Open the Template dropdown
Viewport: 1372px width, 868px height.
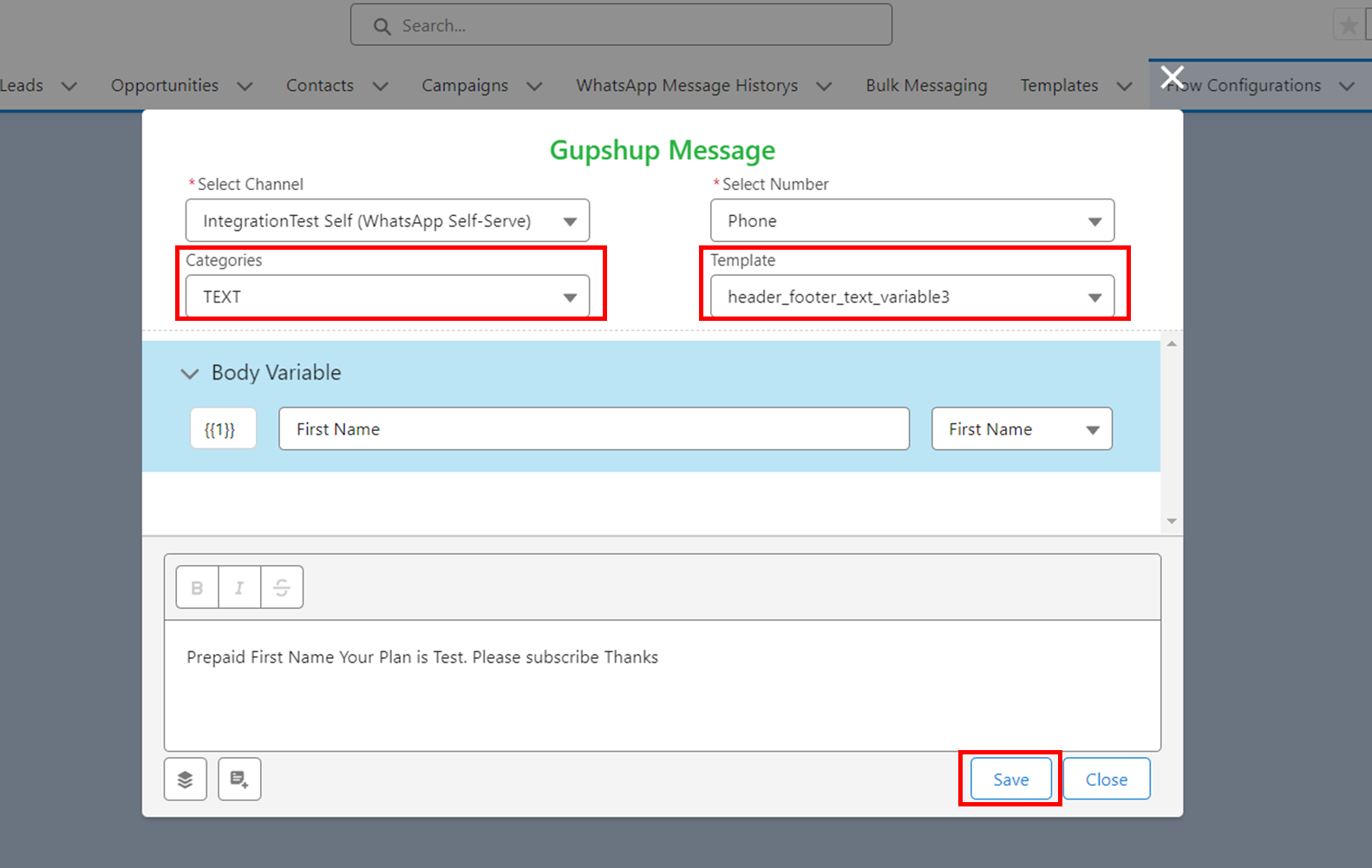pos(912,297)
